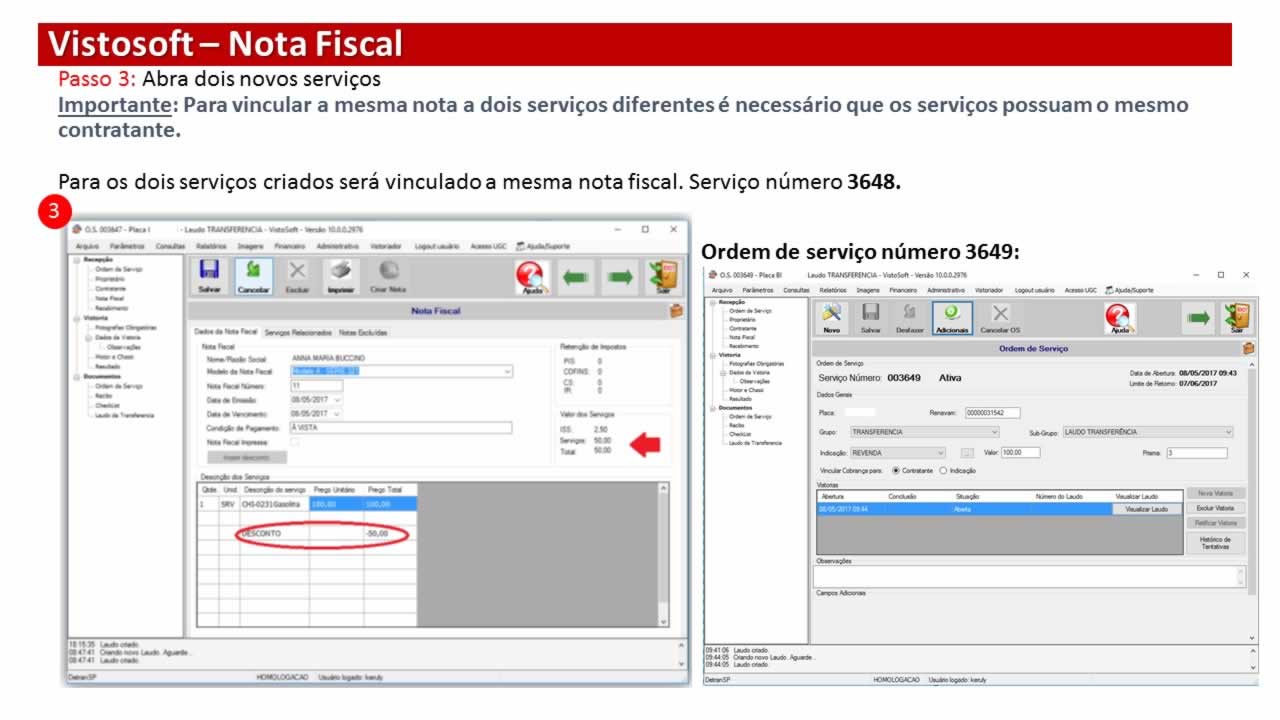Screen dimensions: 1280x720
Task: Toggle Nota Fiscal Impressa checkbox
Action: [x=294, y=442]
